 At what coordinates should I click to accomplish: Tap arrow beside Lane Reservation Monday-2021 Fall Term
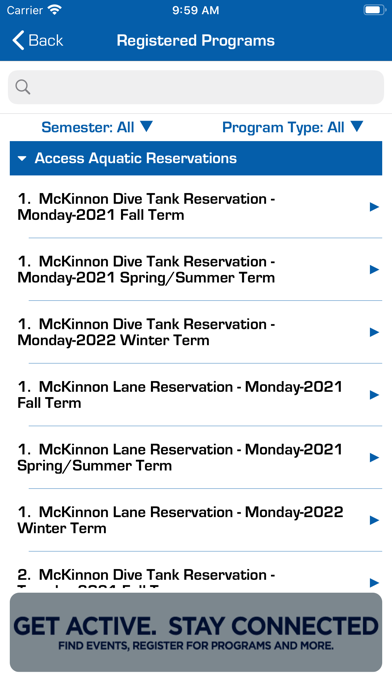374,395
